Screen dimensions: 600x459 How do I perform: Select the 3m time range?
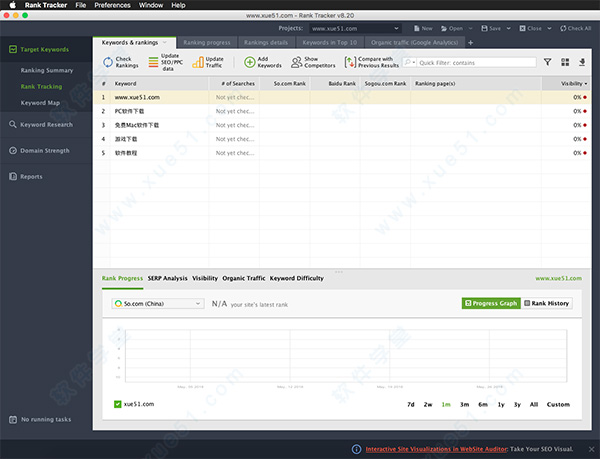[464, 404]
